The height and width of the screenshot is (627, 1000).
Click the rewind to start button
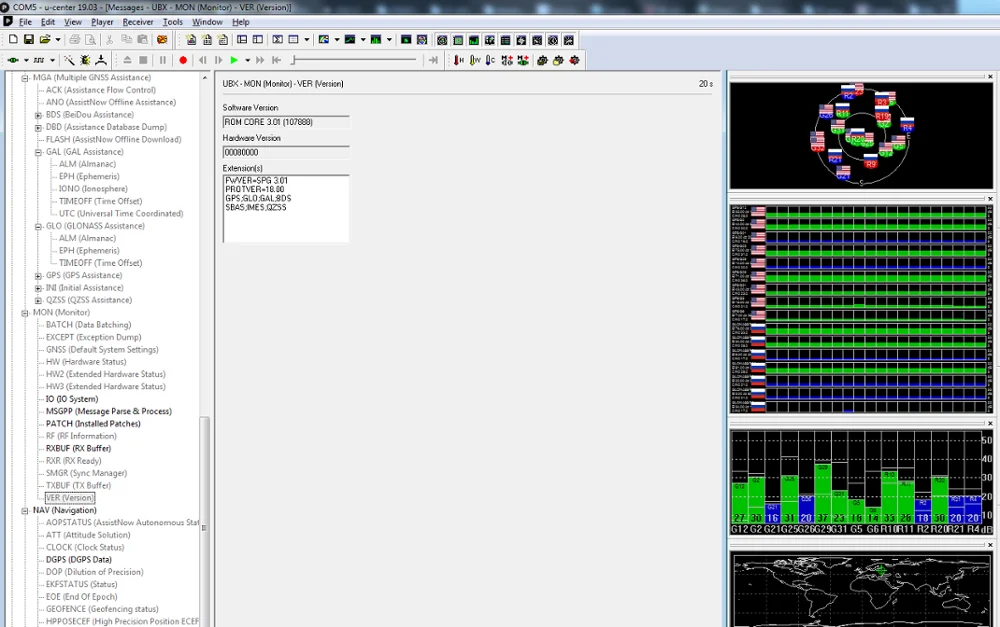pos(276,60)
